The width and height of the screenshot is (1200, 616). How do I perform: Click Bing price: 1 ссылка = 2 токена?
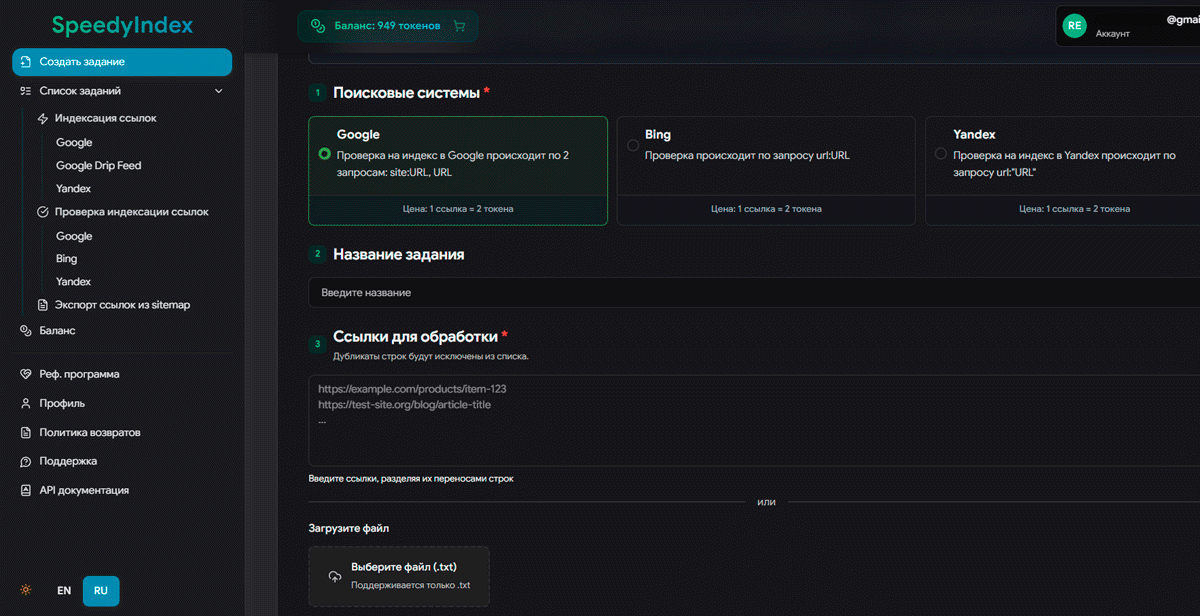pyautogui.click(x=766, y=209)
